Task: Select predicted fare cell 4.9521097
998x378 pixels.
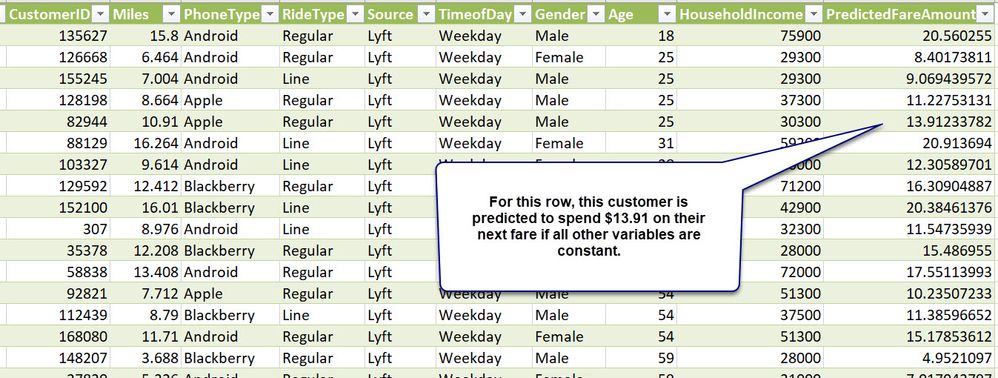Action: (910, 358)
